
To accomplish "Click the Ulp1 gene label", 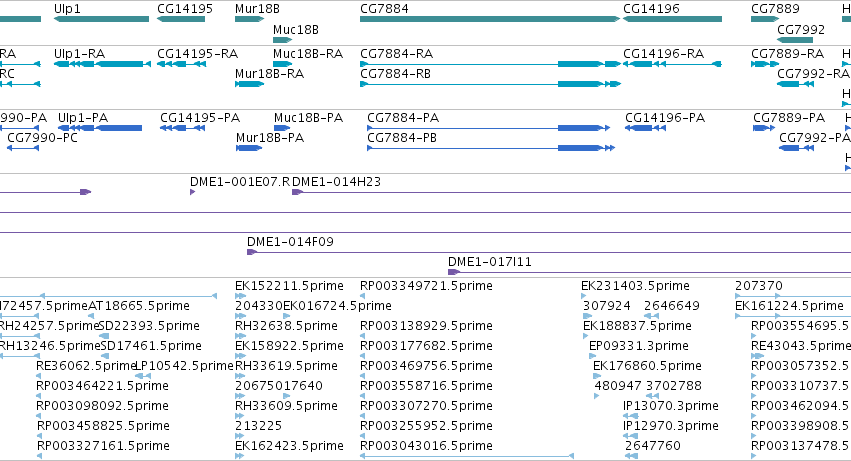I will 67,9.
